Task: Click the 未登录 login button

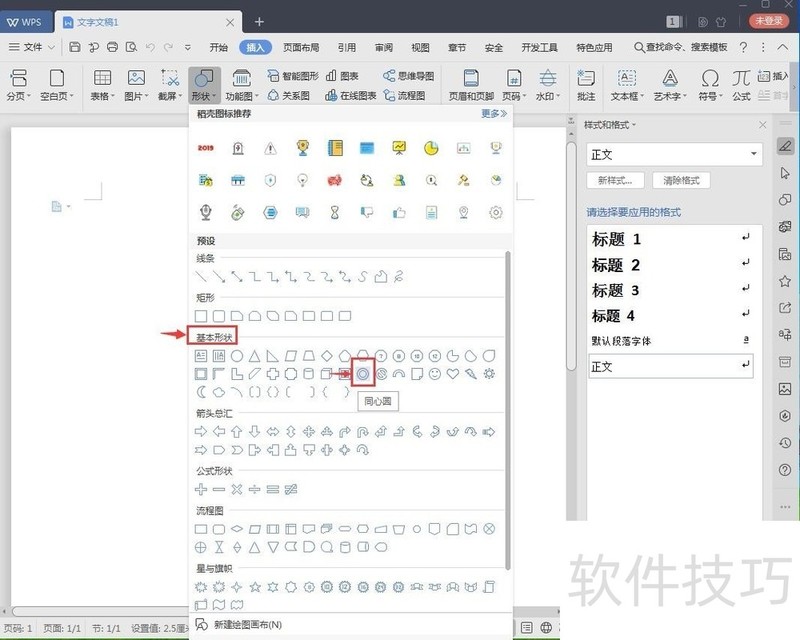Action: (768, 20)
